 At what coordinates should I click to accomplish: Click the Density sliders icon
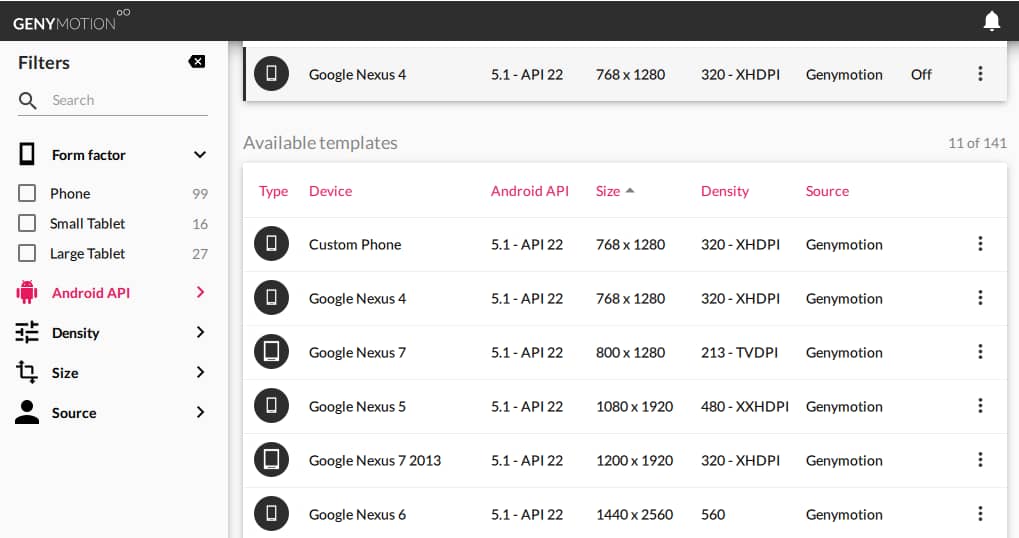[x=27, y=332]
